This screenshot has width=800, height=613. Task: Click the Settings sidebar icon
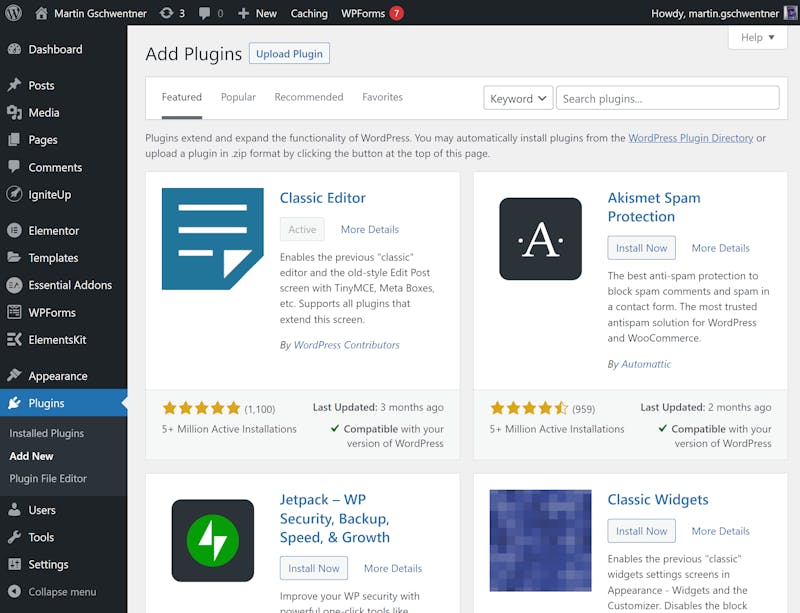coord(15,564)
